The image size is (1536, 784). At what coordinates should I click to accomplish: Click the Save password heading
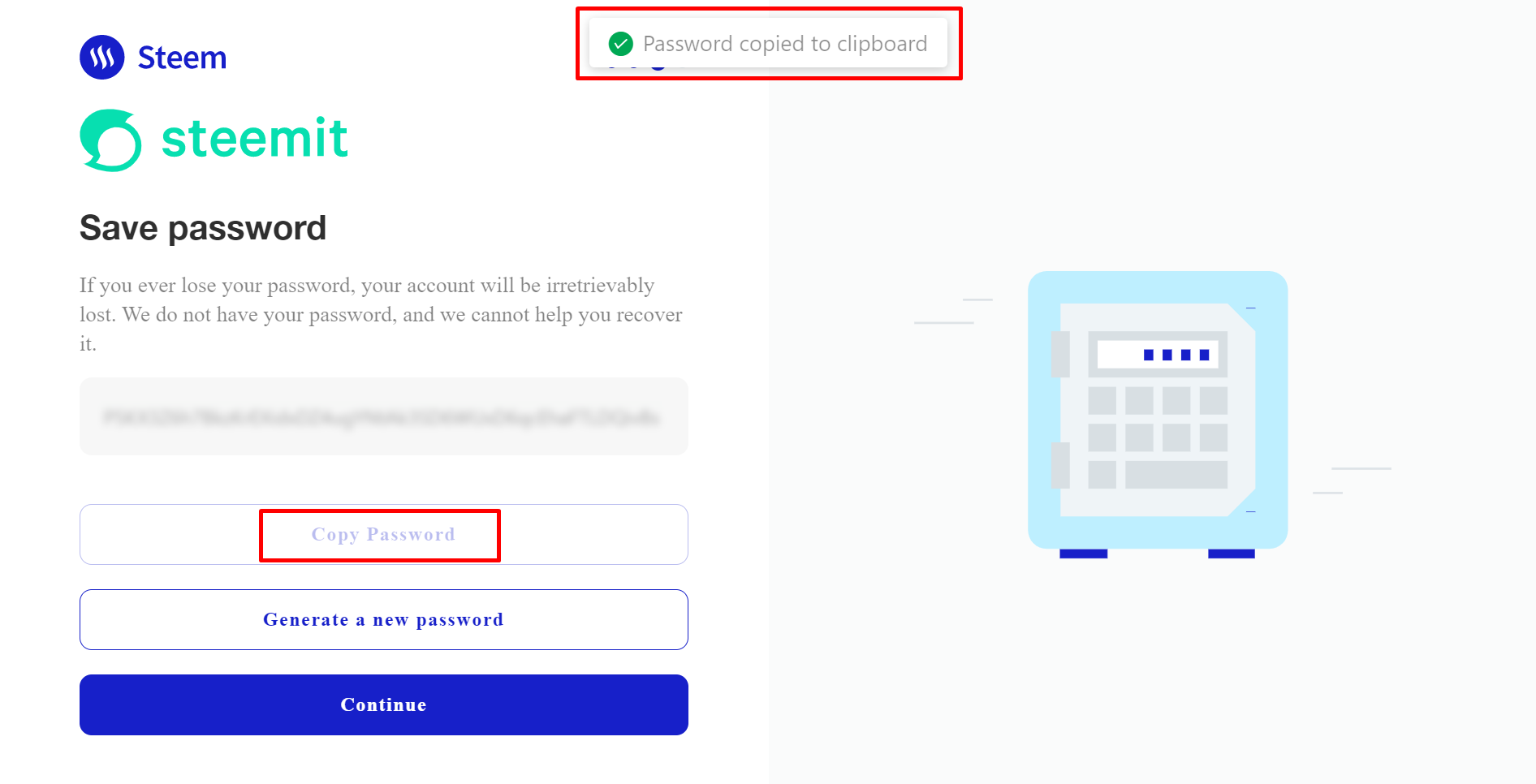(x=203, y=228)
